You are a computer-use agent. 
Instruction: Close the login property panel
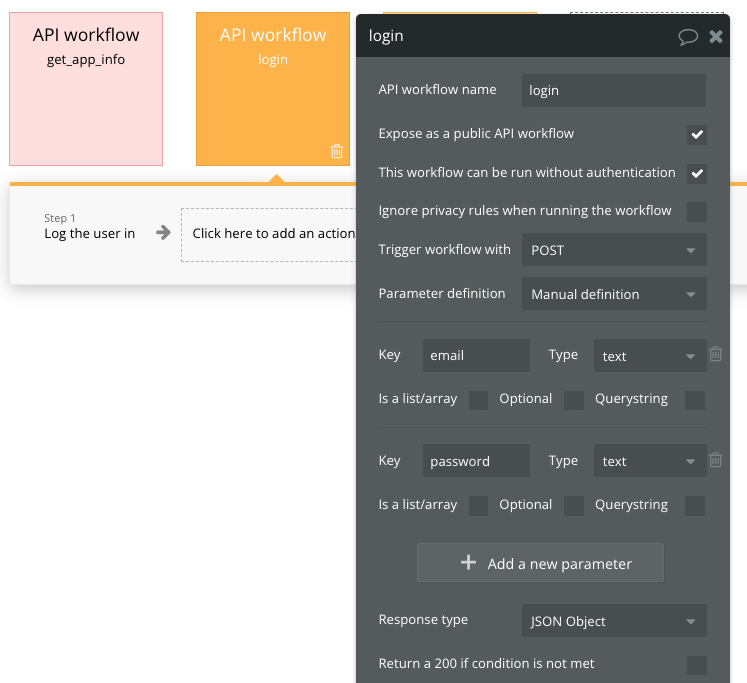(x=716, y=37)
